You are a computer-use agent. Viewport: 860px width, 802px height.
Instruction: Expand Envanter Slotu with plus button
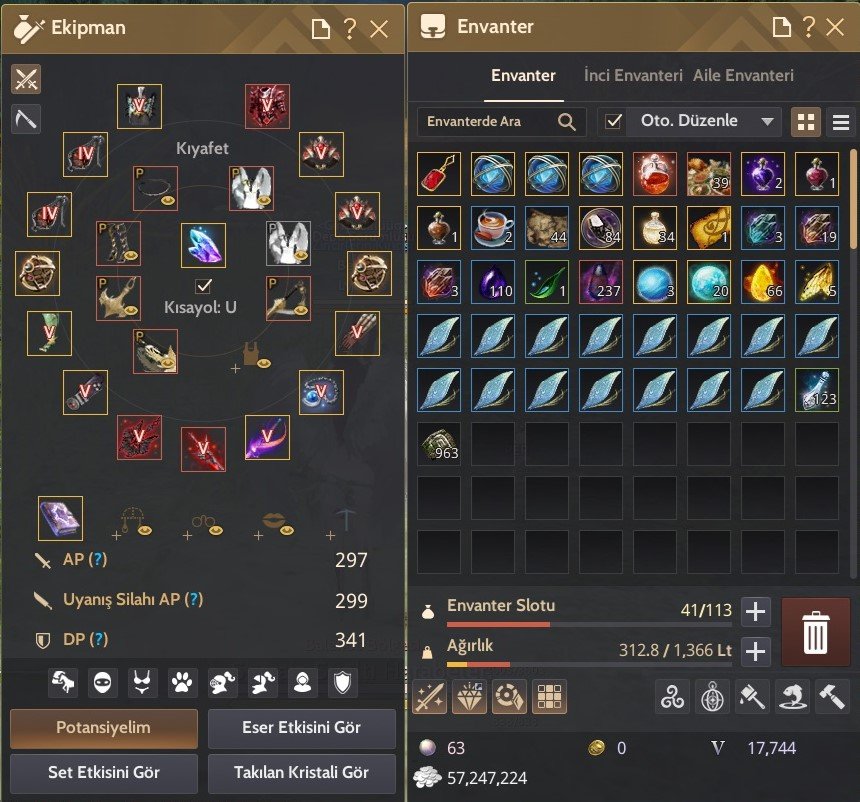(x=756, y=612)
